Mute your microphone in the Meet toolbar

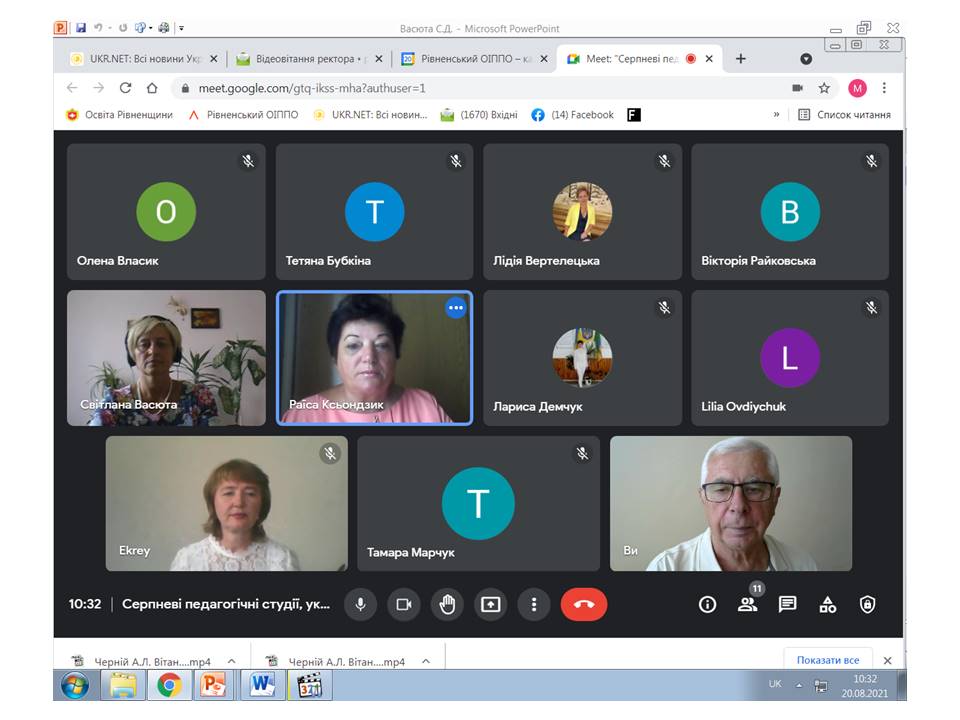[361, 604]
